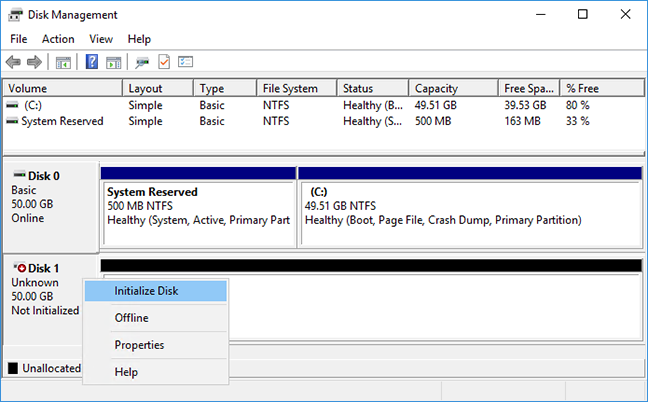Choose Properties from context menu

[x=156, y=345]
